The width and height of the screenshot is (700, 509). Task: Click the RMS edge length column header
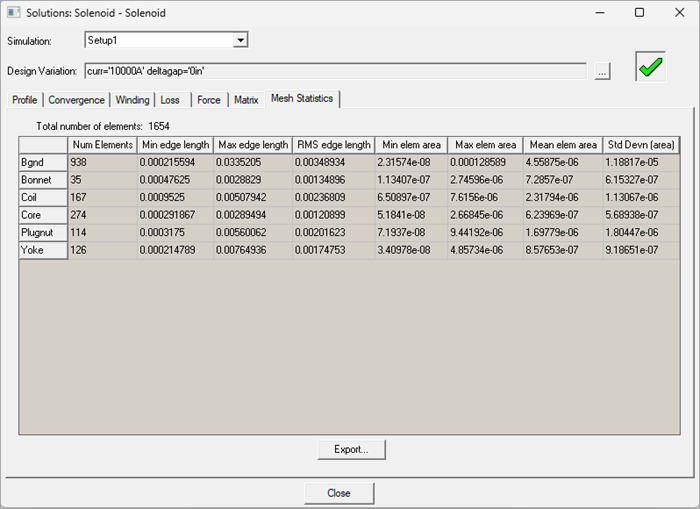pos(333,145)
